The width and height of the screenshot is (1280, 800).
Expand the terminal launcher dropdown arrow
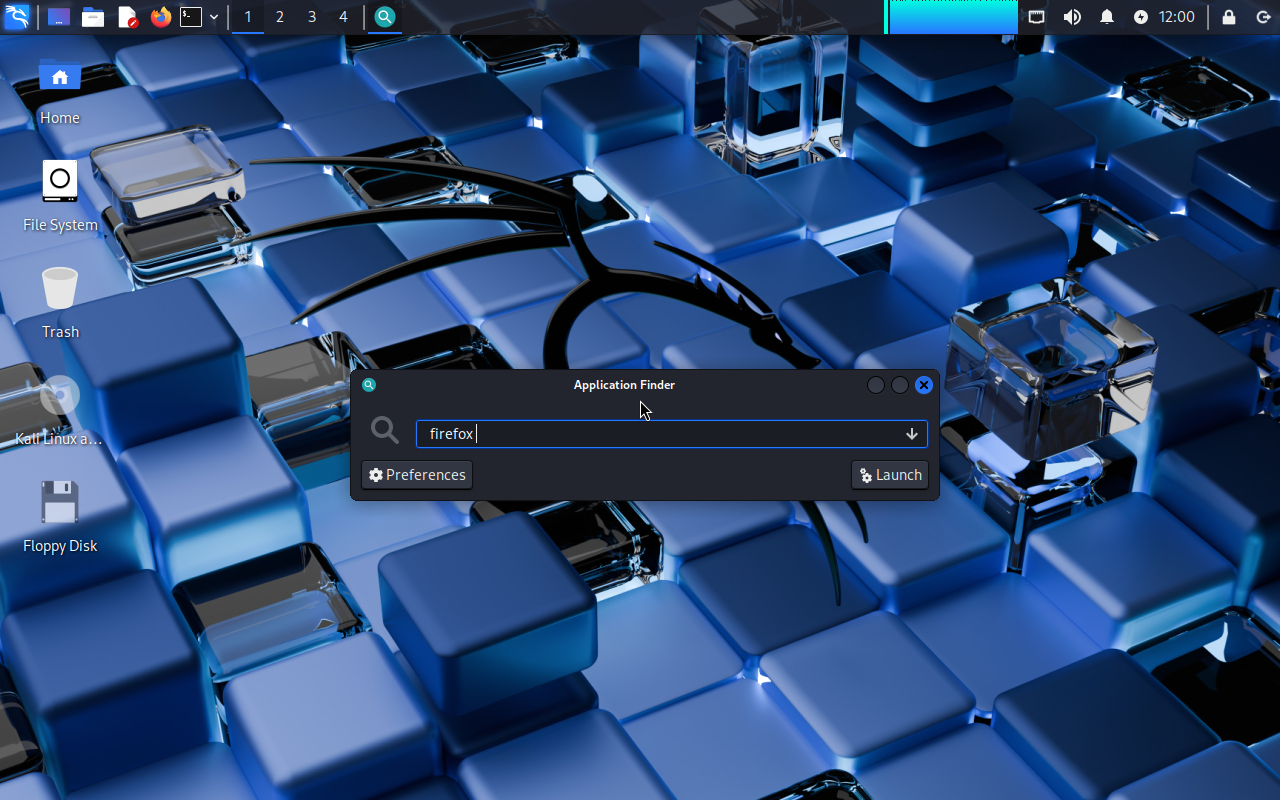[x=214, y=17]
